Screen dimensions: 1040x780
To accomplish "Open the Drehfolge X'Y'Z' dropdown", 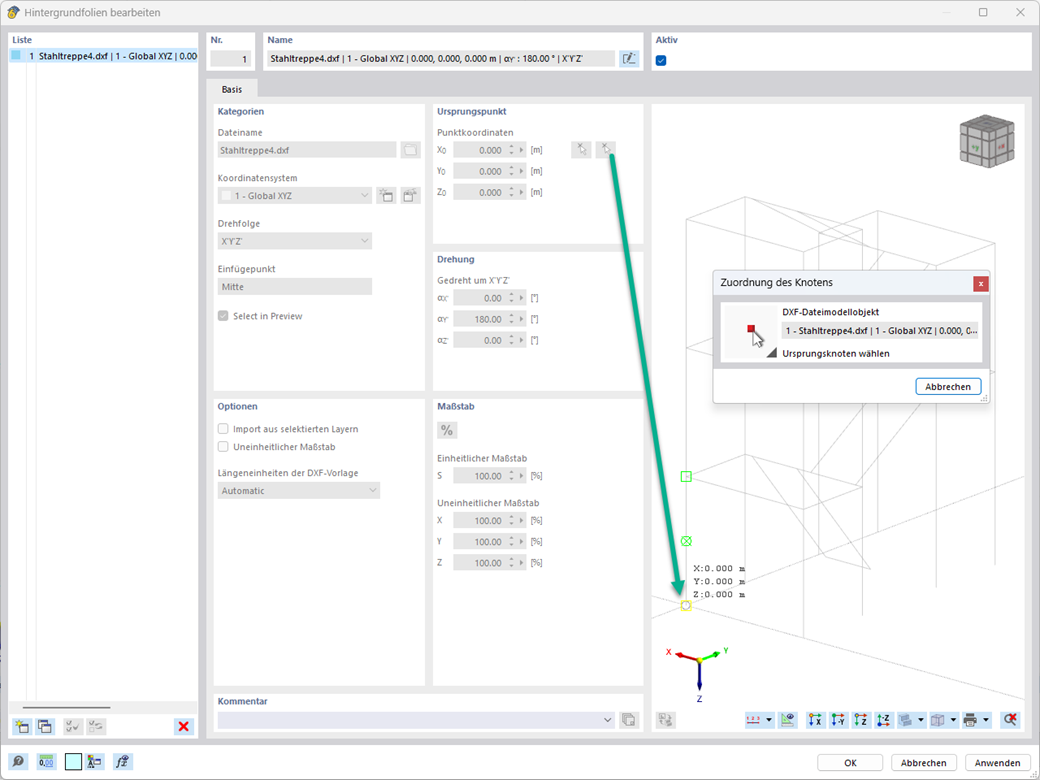I will [x=294, y=241].
